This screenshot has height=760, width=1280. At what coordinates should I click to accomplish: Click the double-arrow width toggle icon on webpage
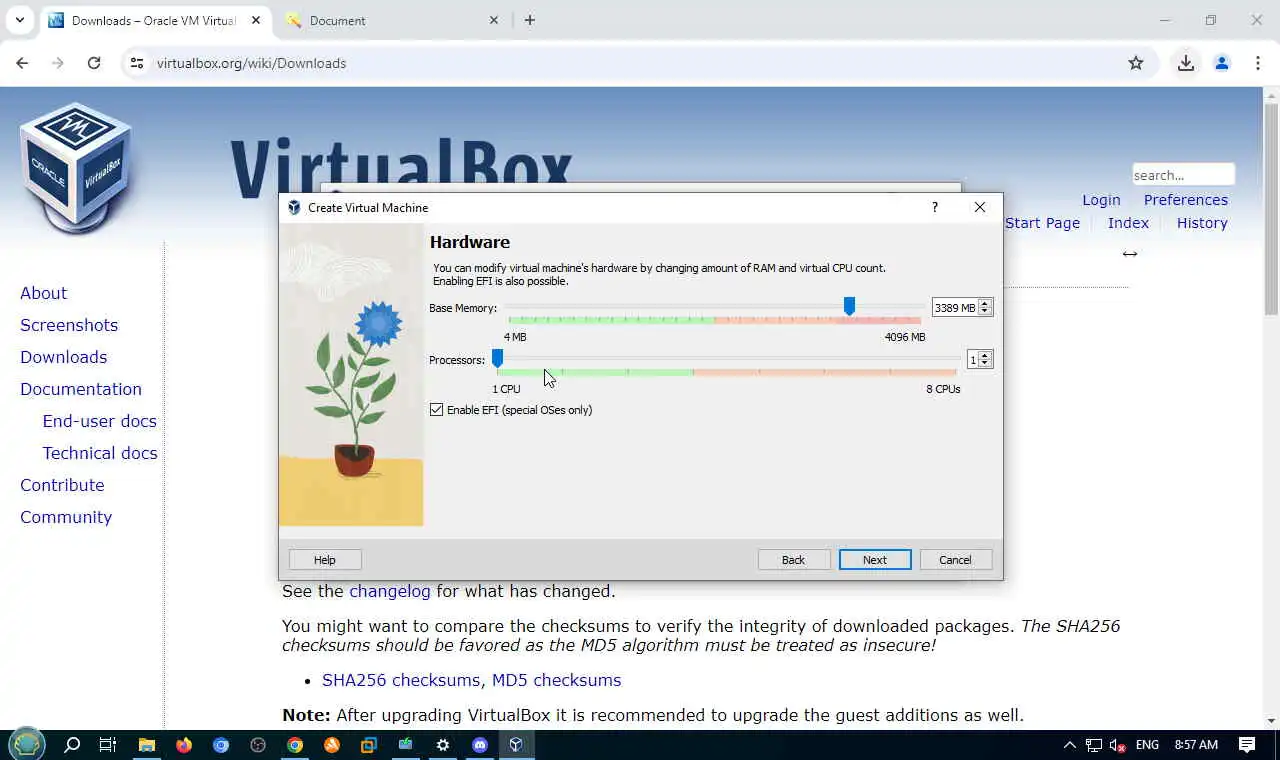coord(1130,254)
